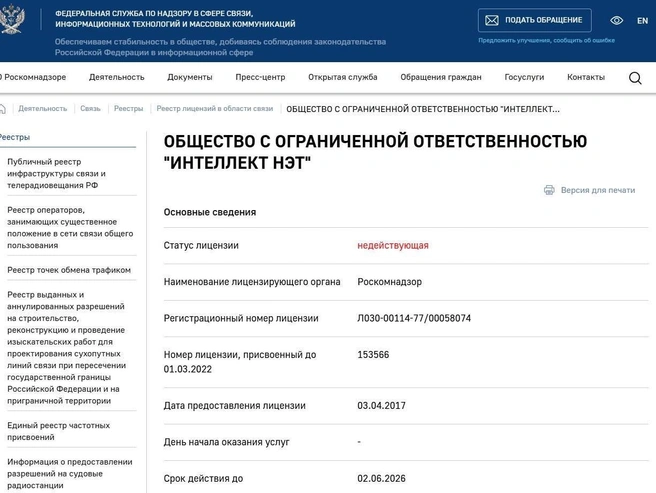Go to 'Реестр лицензий в области связи' breadcrumb
The width and height of the screenshot is (656, 493).
215,109
